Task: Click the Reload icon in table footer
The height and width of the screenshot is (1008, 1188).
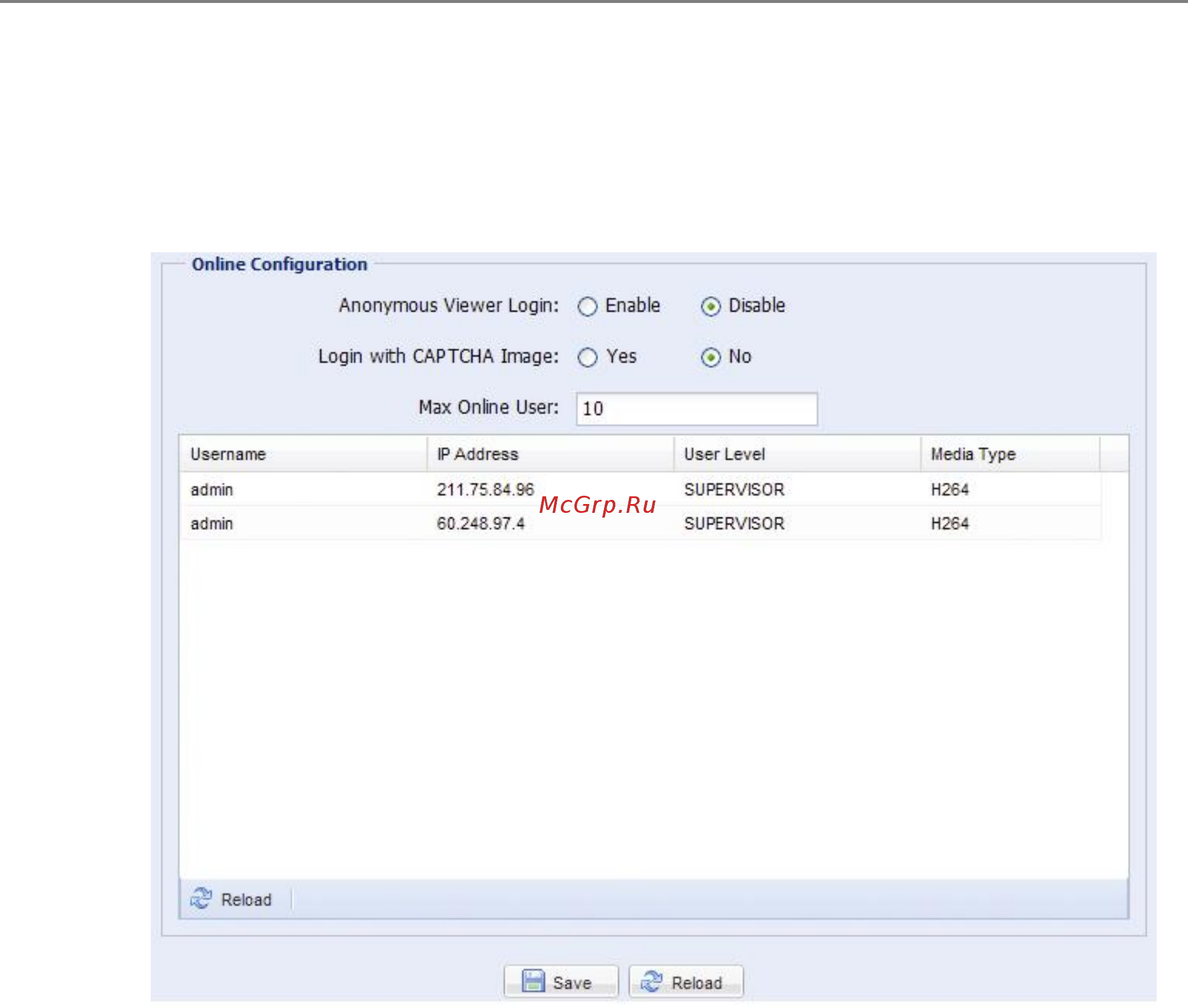Action: (x=201, y=898)
